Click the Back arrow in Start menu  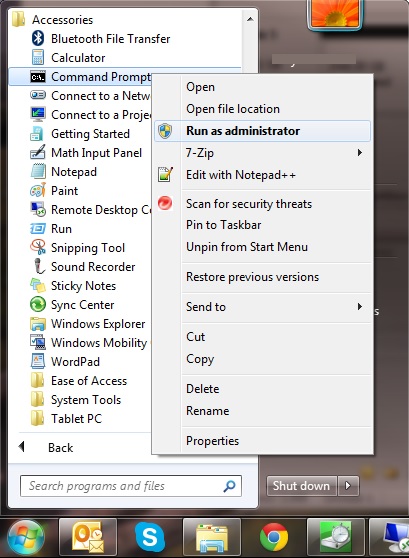coord(22,447)
